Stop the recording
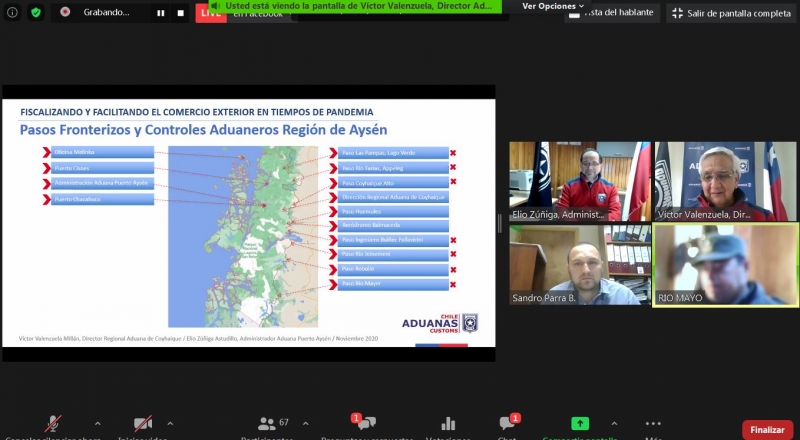Image resolution: width=800 pixels, height=440 pixels. click(x=181, y=13)
